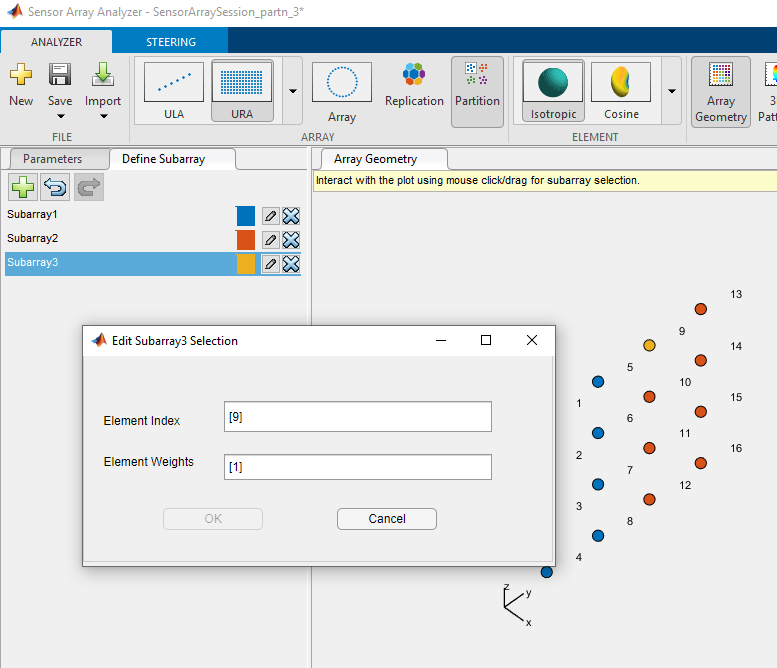Delete Subarray3 with X icon
777x668 pixels.
pos(291,264)
